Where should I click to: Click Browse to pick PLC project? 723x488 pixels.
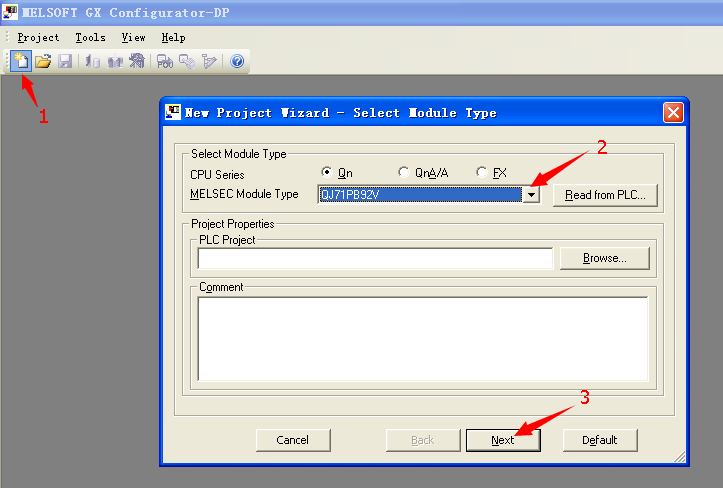(x=604, y=258)
